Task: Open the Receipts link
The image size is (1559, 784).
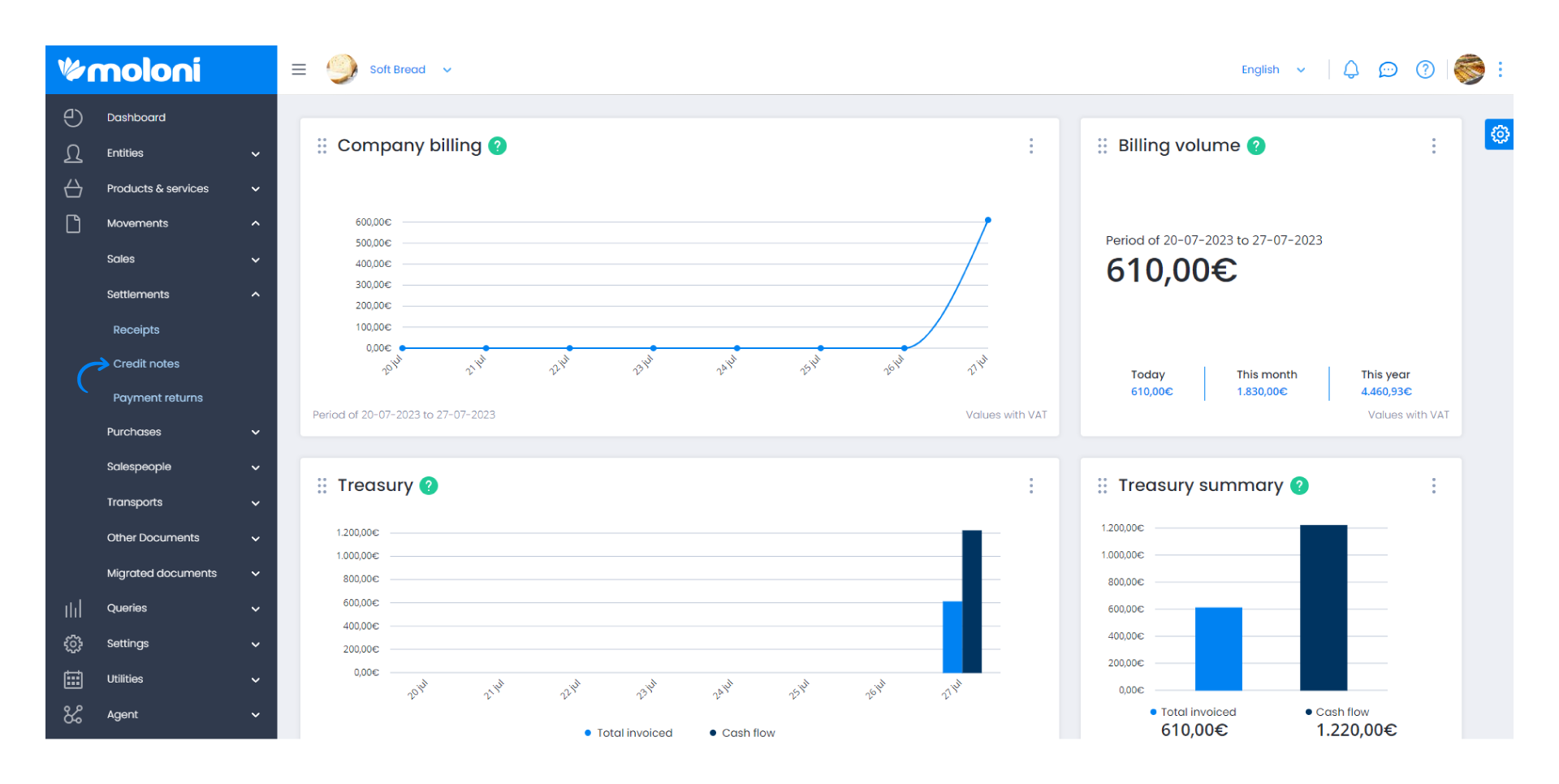Action: coord(136,330)
